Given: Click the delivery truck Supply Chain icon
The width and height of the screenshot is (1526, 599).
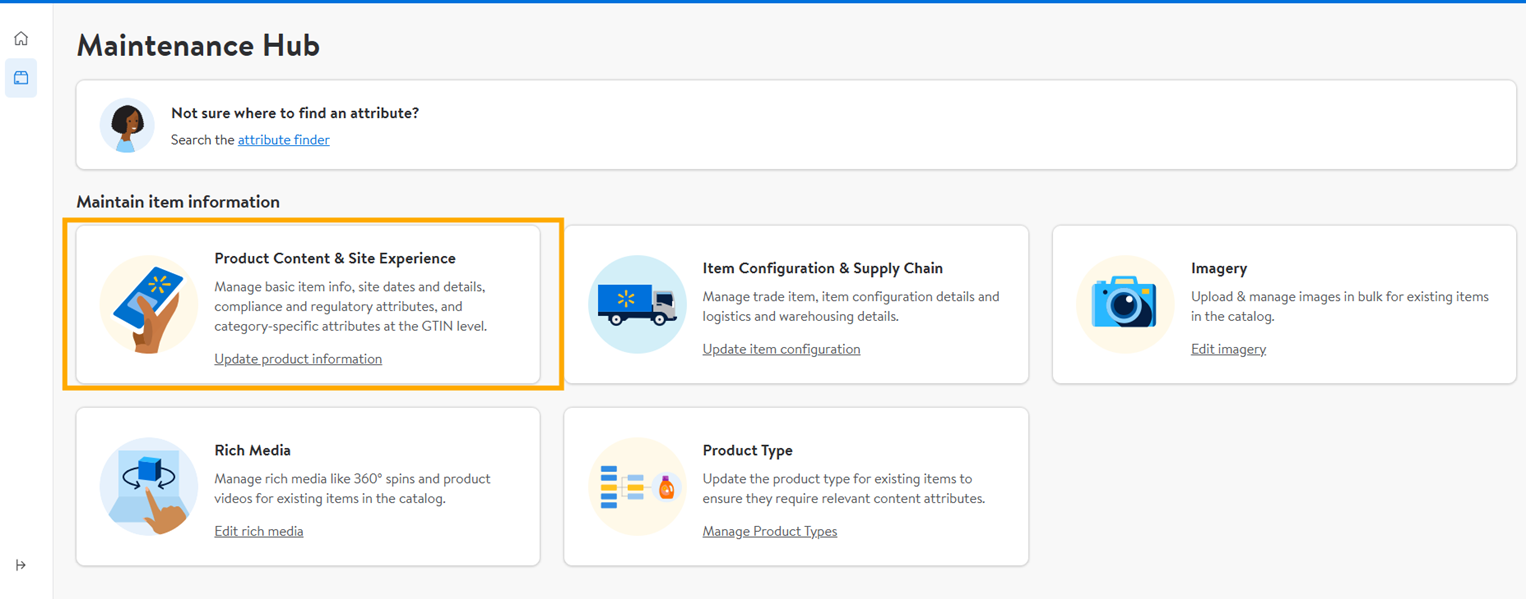Looking at the screenshot, I should 637,305.
